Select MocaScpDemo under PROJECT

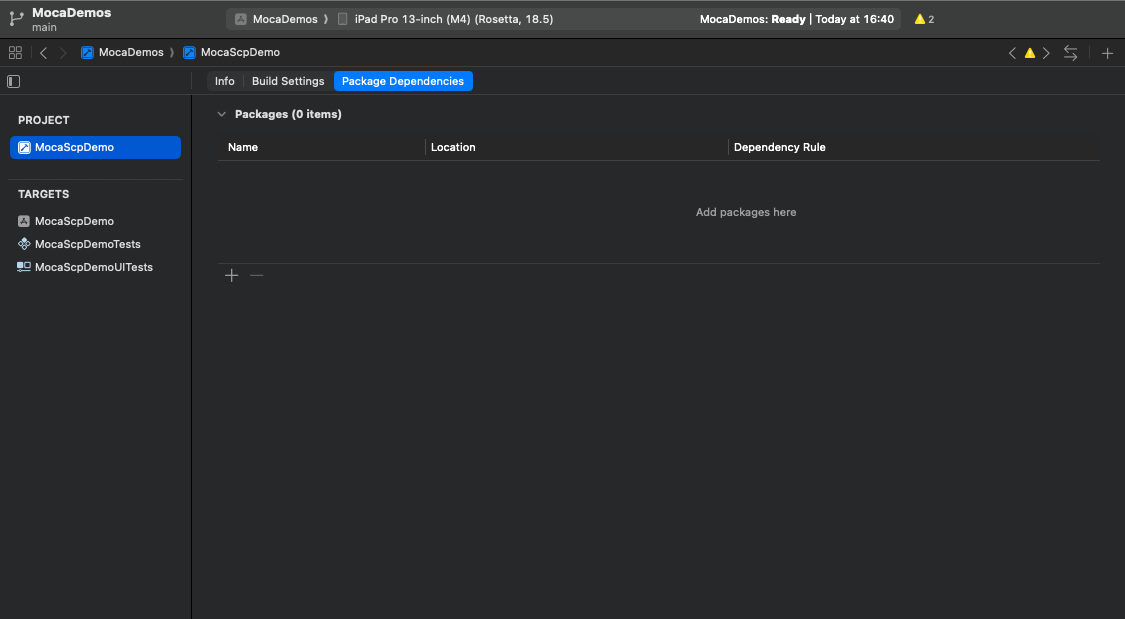pyautogui.click(x=95, y=147)
